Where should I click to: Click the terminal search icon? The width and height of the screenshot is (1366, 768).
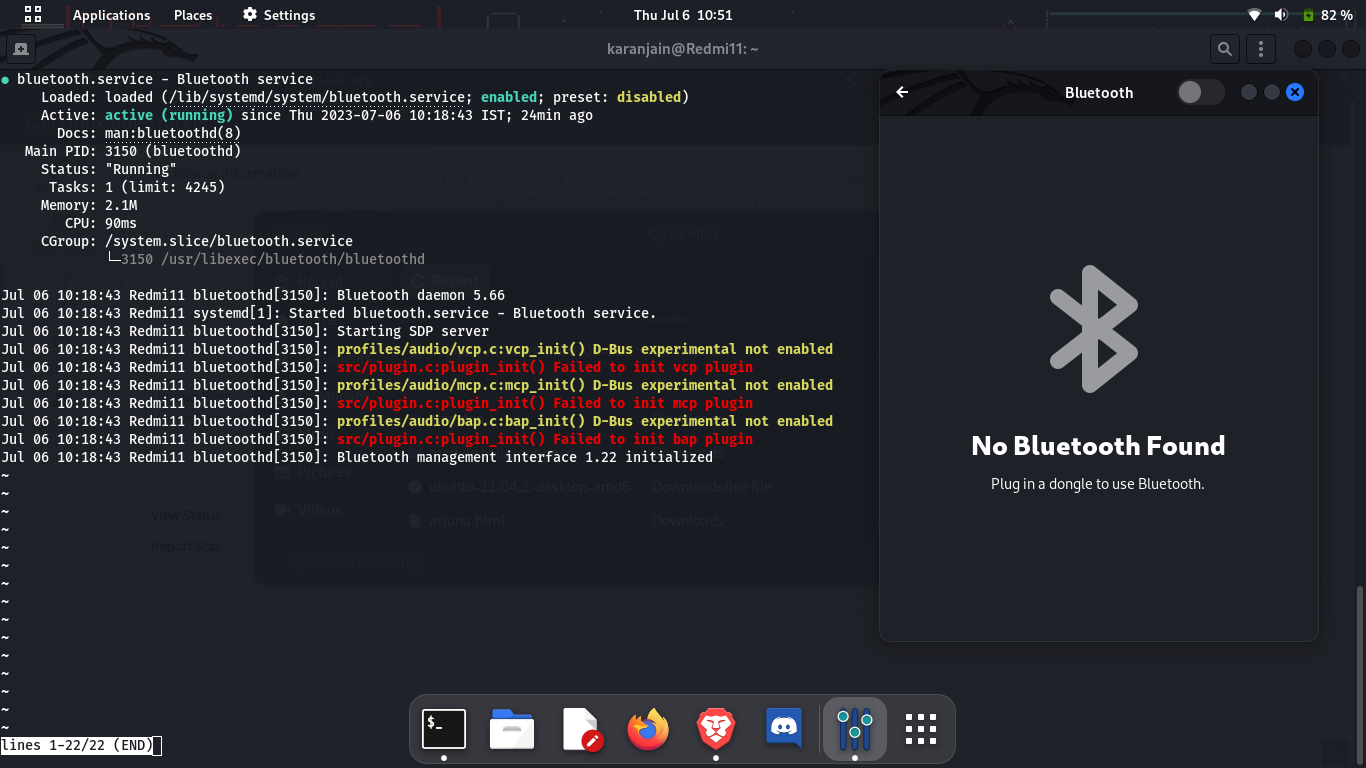pos(1224,49)
